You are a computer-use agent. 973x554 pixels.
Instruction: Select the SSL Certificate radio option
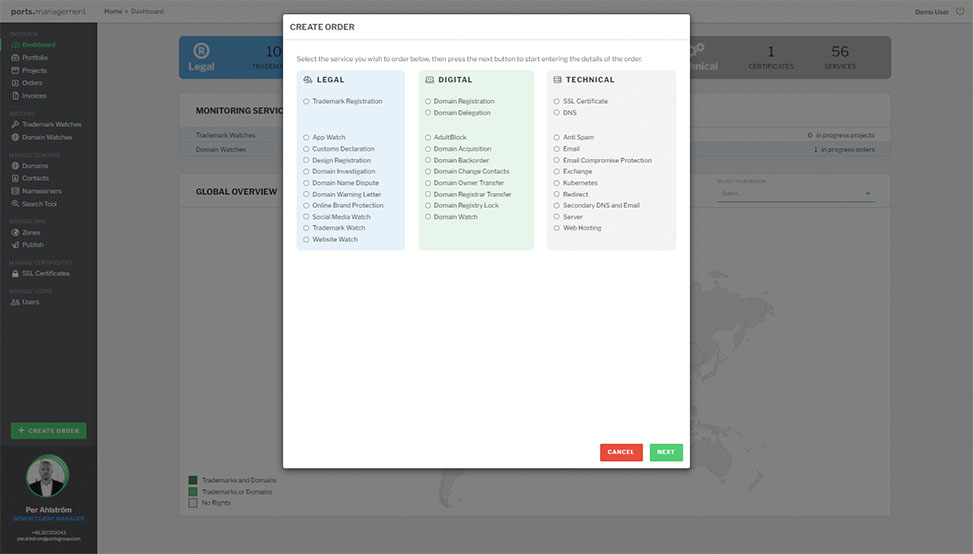click(557, 101)
